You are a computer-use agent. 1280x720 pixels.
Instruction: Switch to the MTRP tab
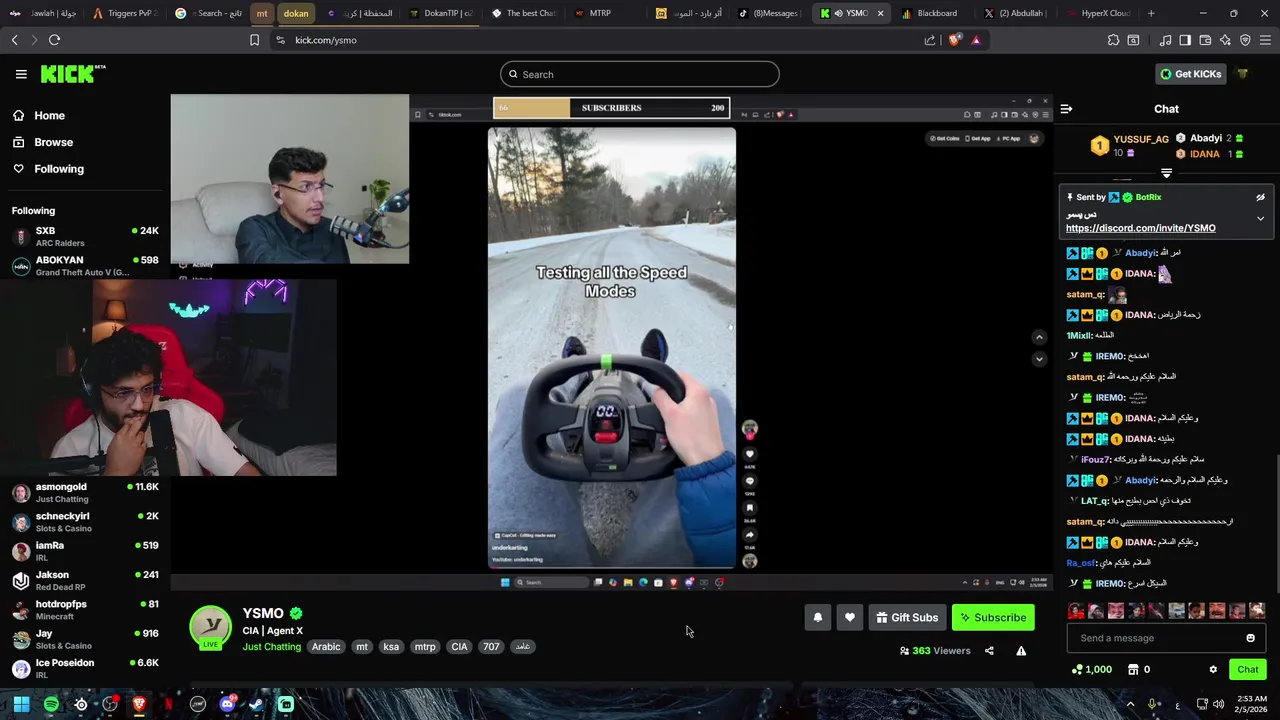click(598, 13)
